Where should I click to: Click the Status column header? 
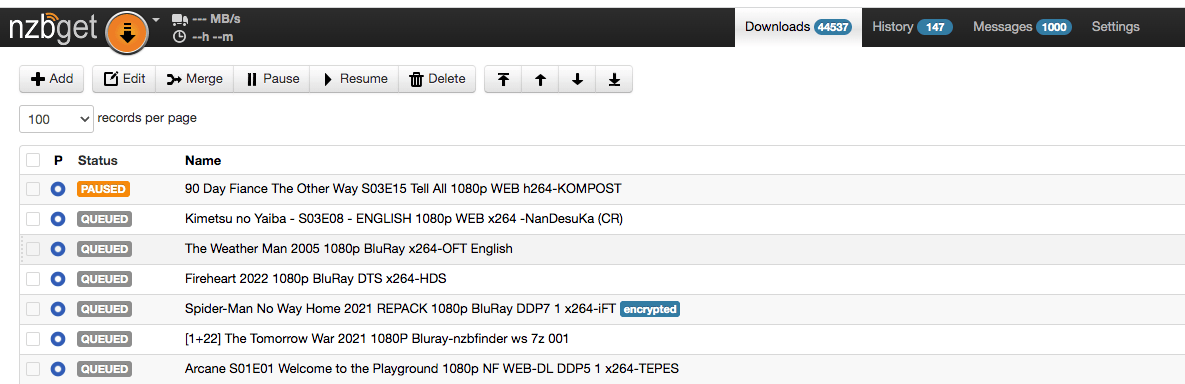[x=97, y=160]
